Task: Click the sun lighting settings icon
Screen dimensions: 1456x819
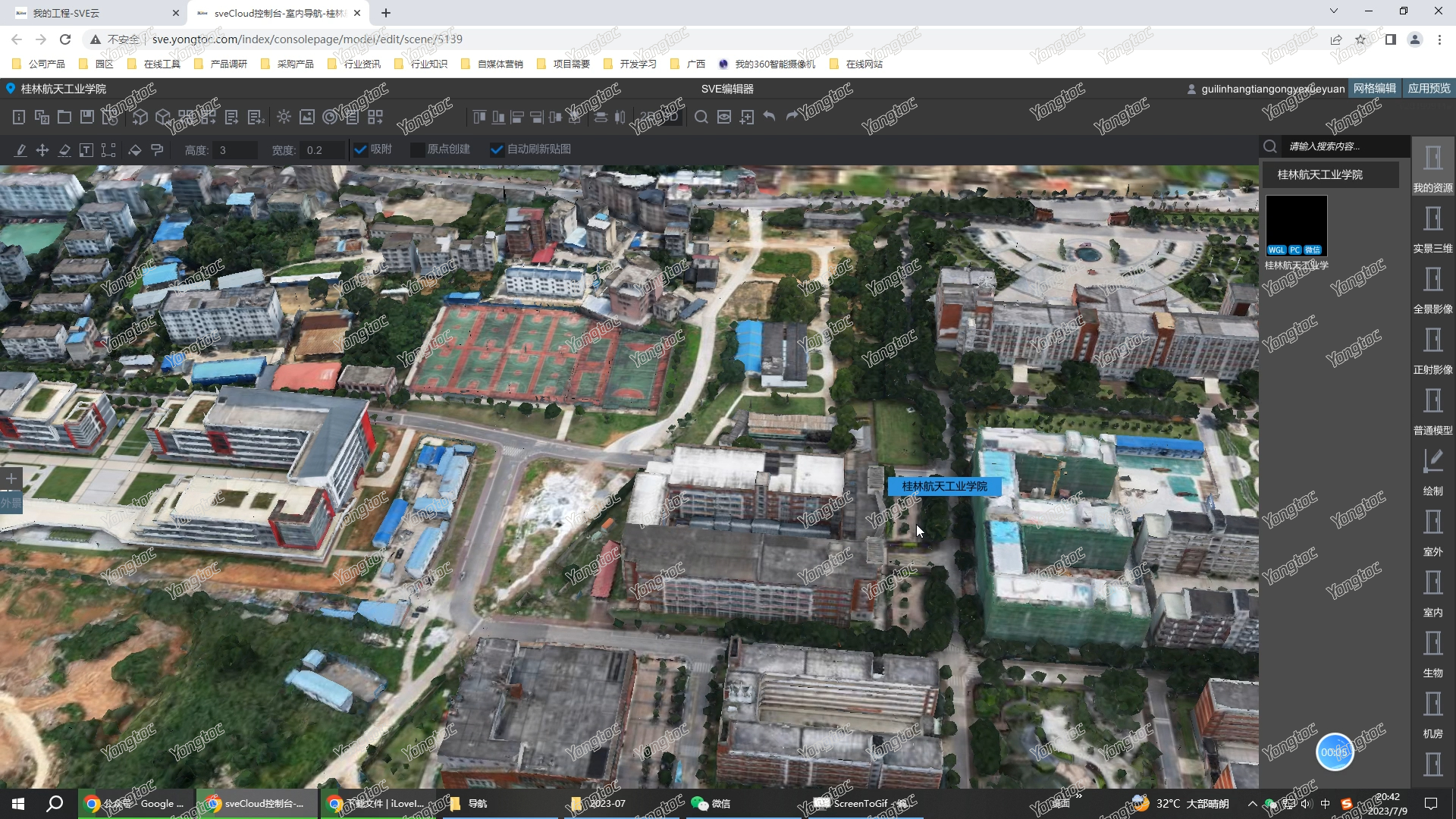Action: (284, 117)
